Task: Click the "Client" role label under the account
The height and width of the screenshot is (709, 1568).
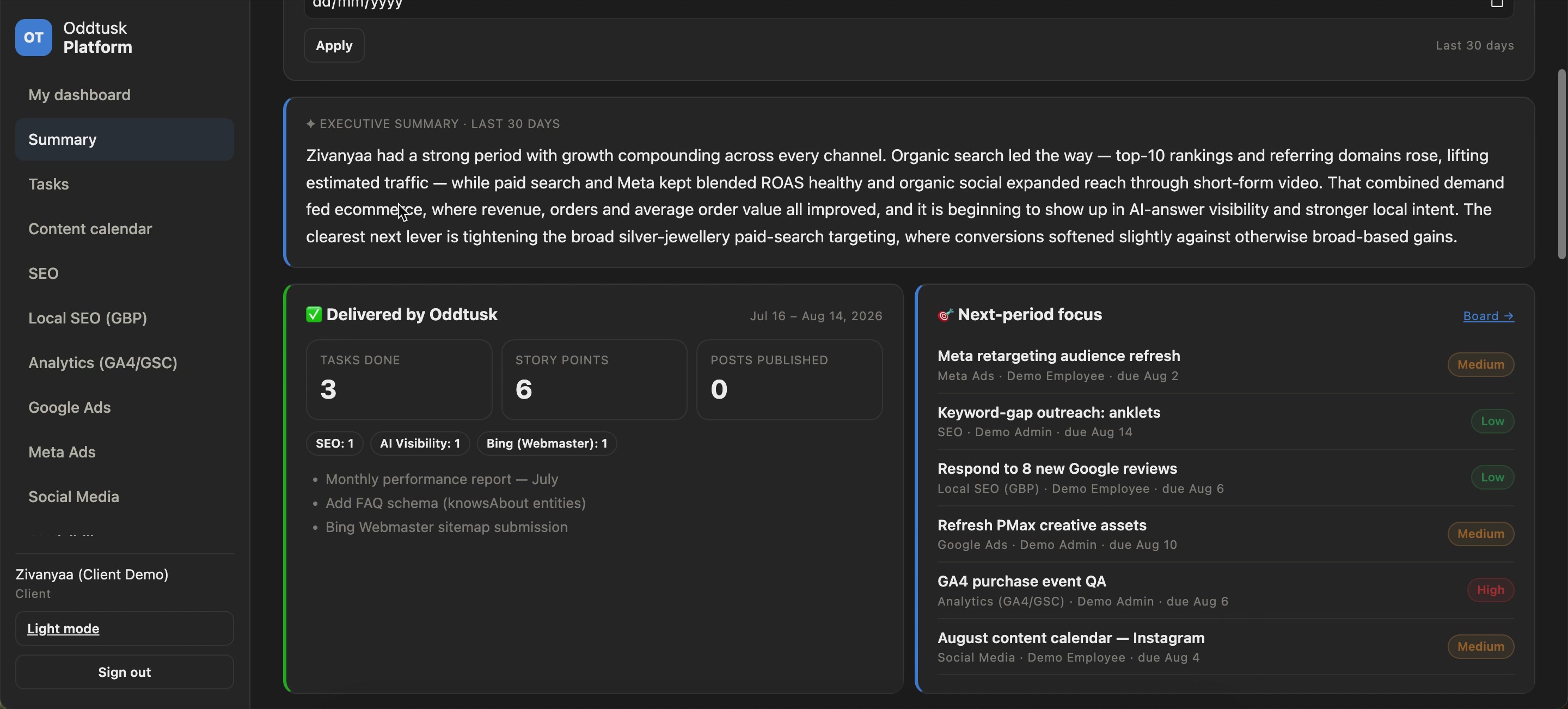Action: (x=33, y=594)
